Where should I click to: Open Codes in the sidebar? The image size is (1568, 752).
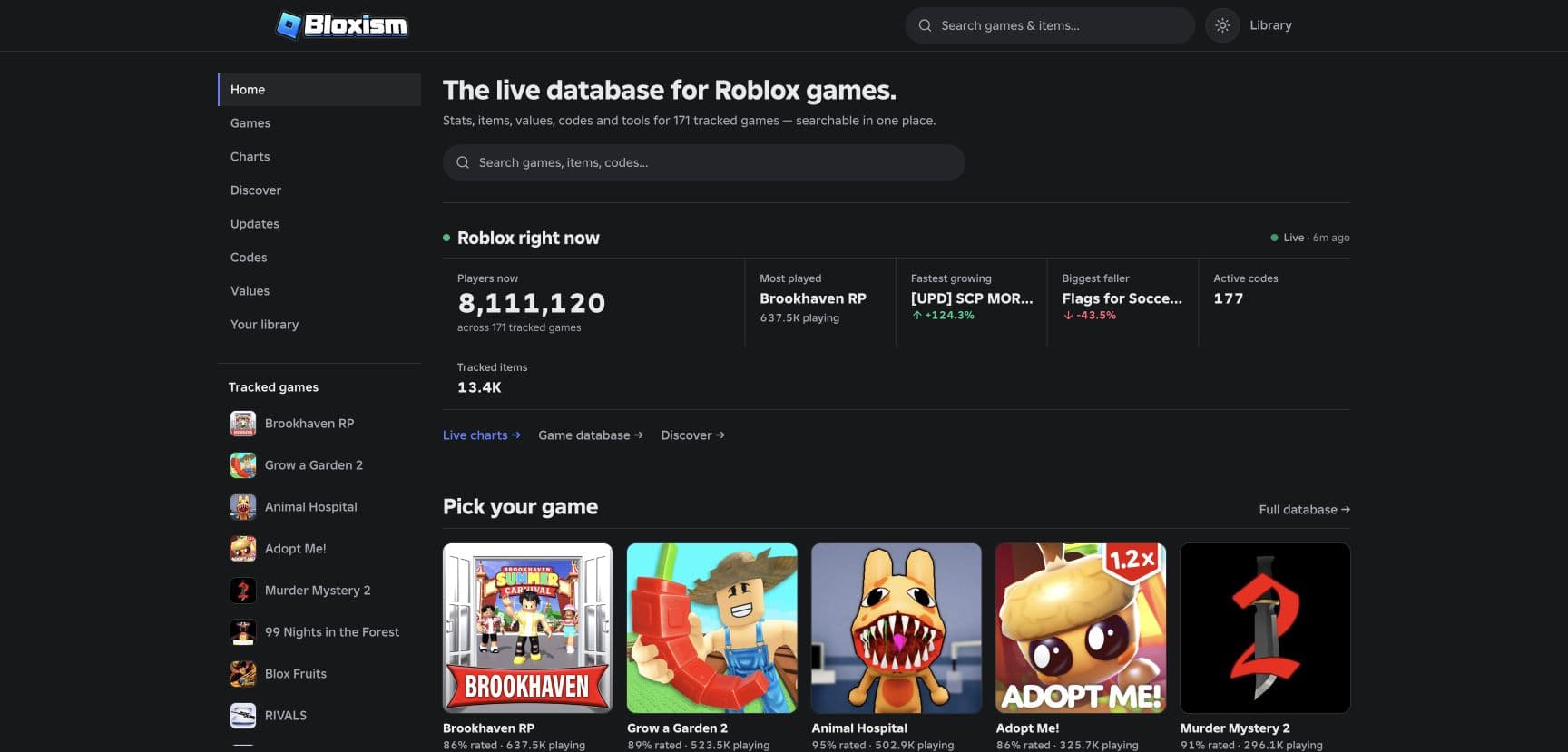coord(319,258)
